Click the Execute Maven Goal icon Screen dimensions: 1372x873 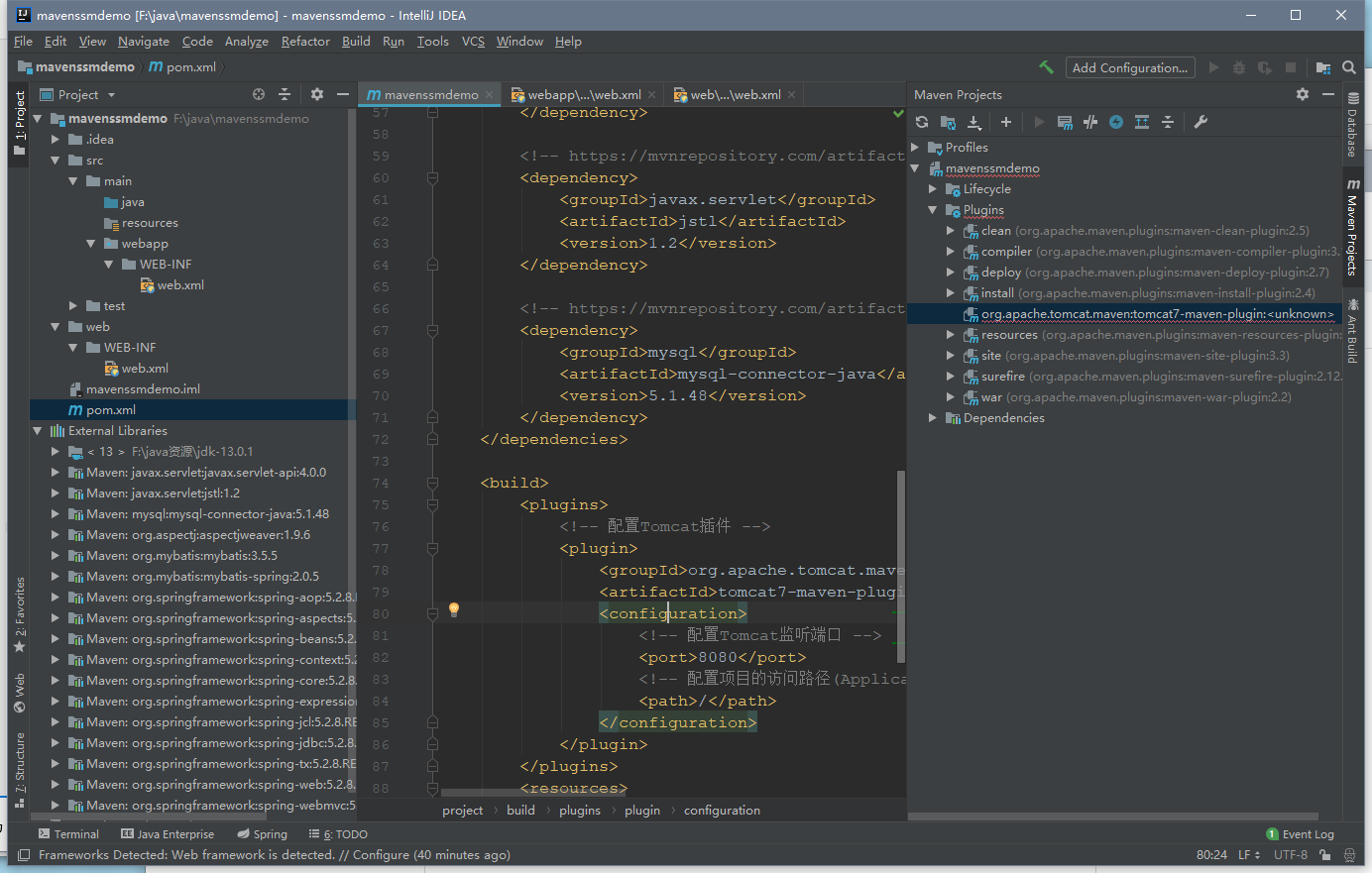coord(1065,122)
